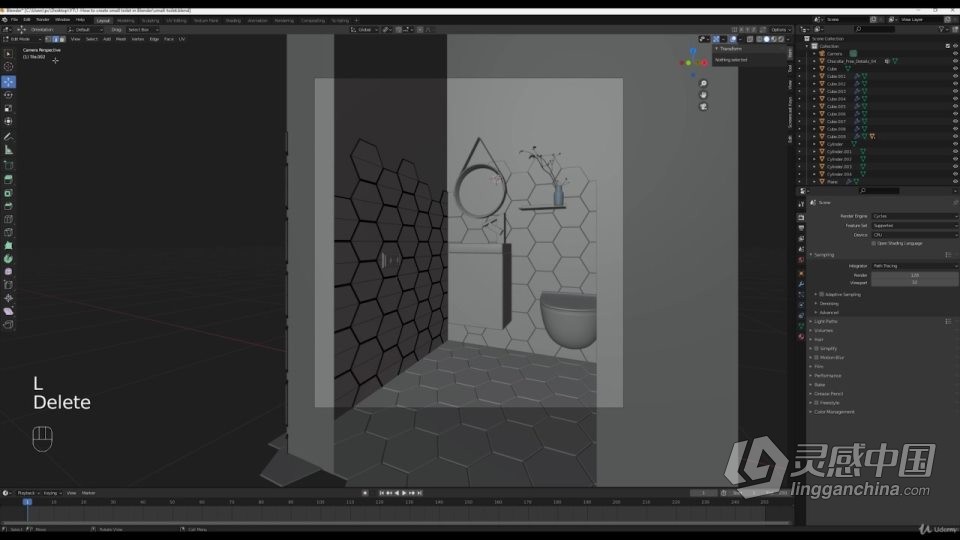Select the Loop Cut tool

pyautogui.click(x=8, y=219)
